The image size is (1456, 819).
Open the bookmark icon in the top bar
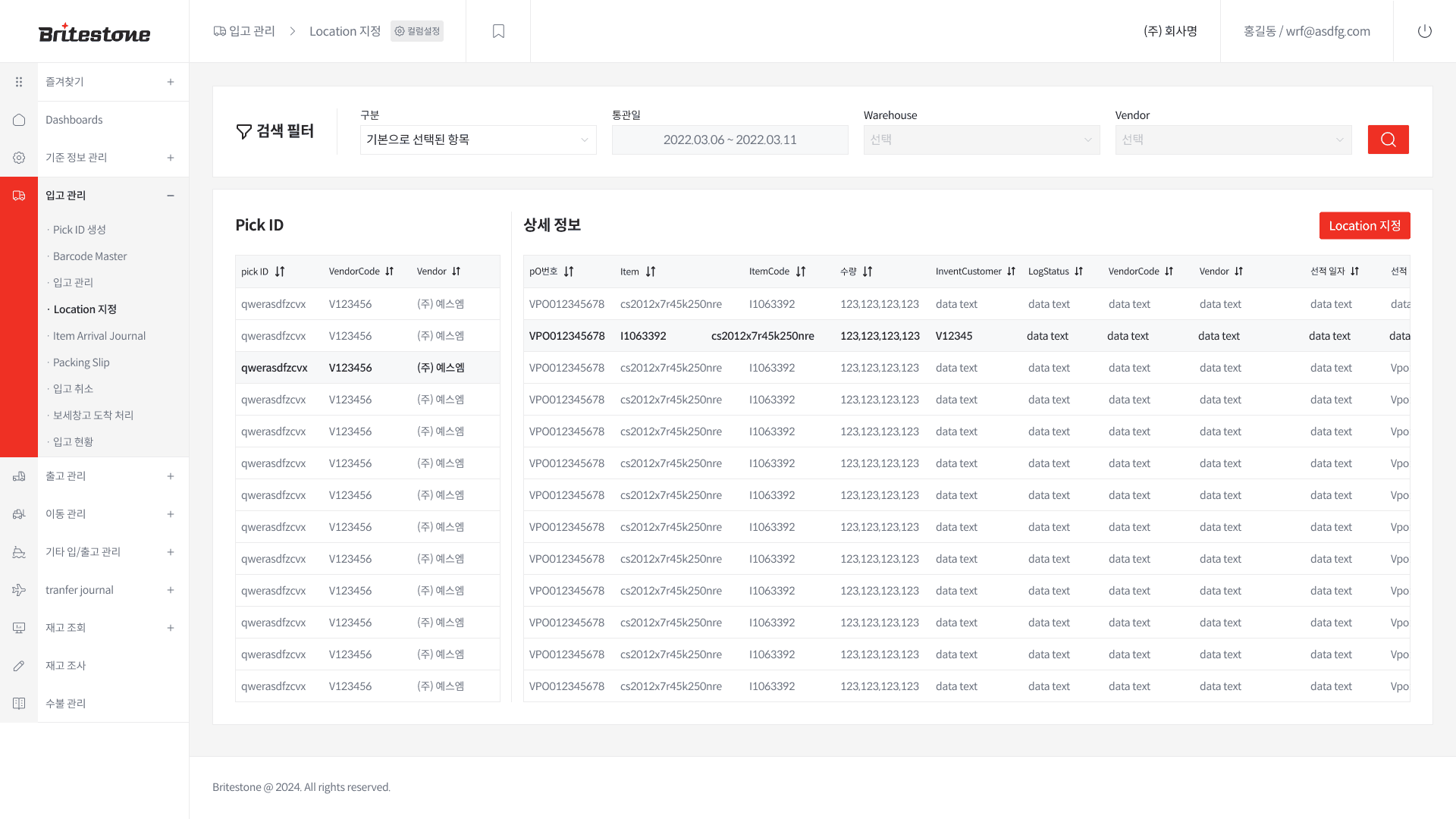498,31
